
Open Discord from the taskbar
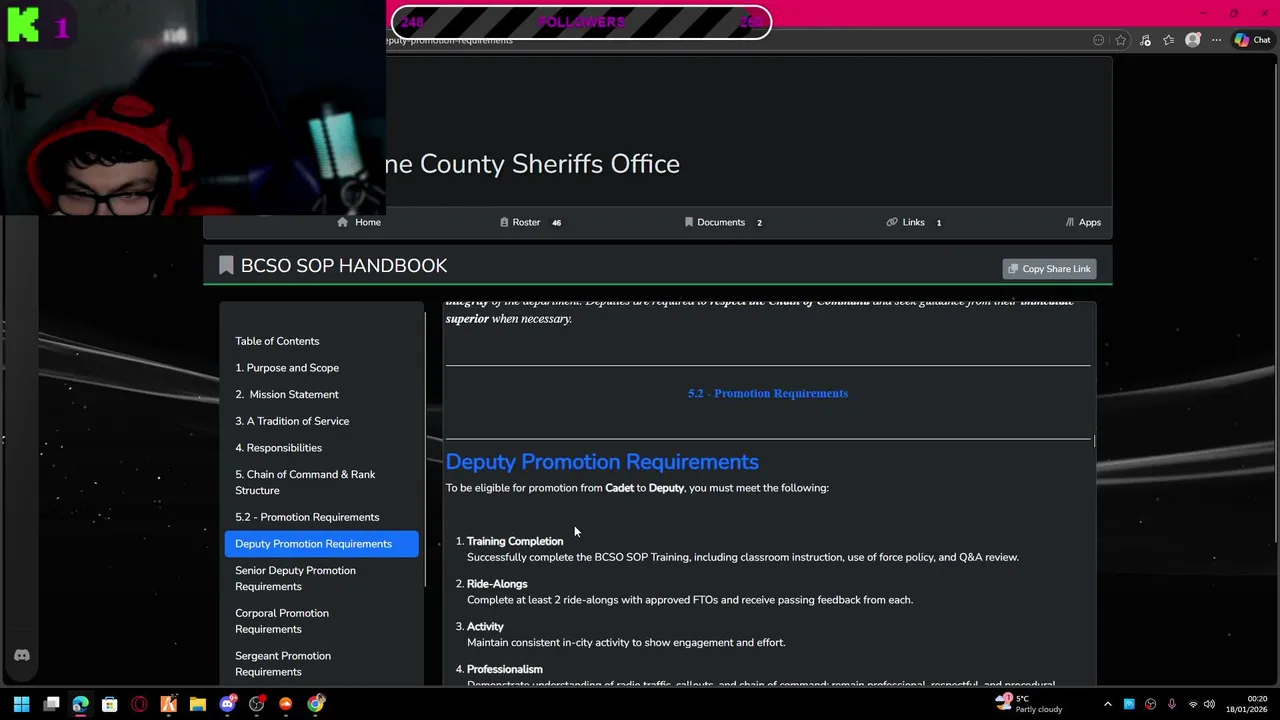click(227, 704)
